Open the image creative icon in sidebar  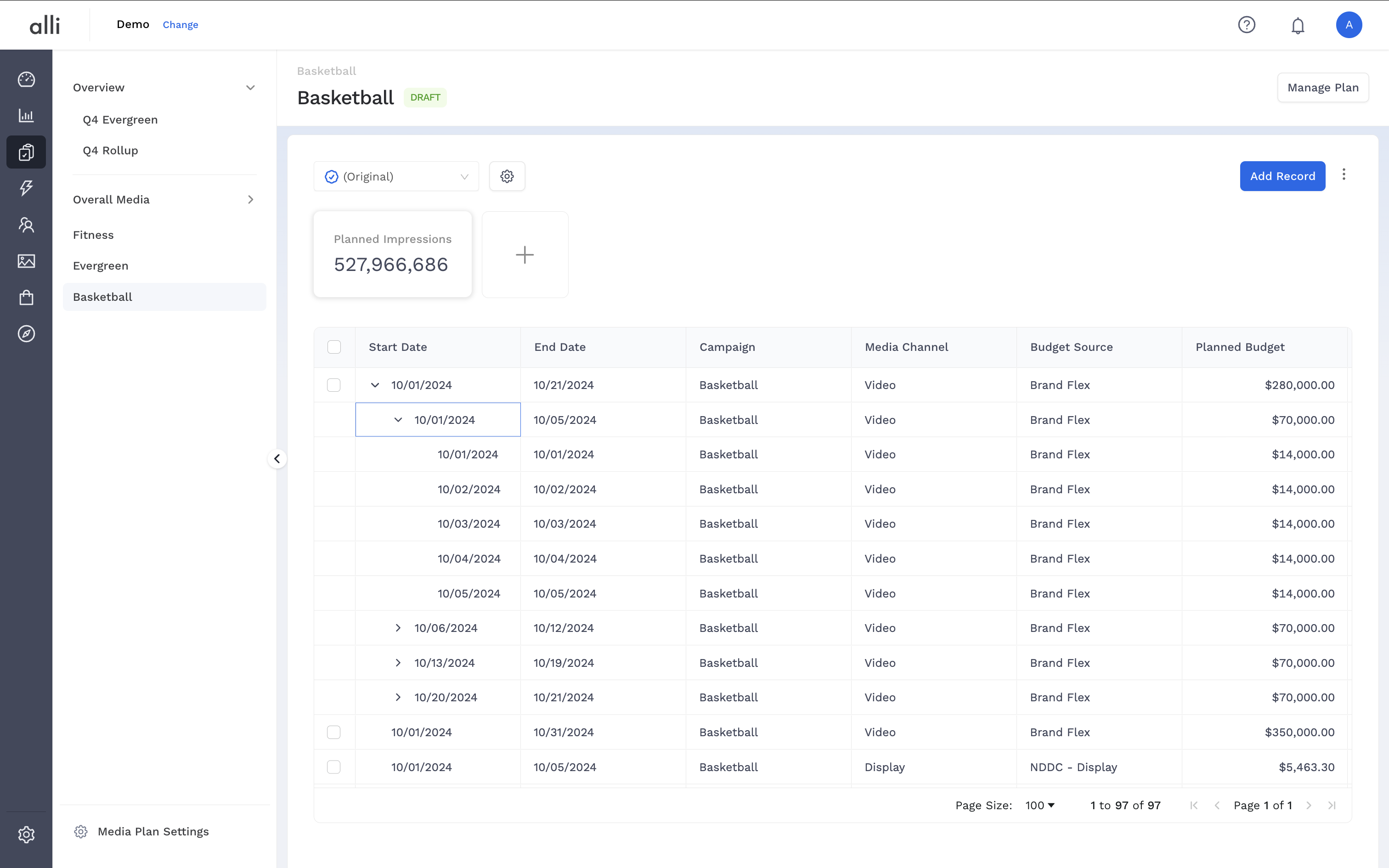pyautogui.click(x=26, y=261)
